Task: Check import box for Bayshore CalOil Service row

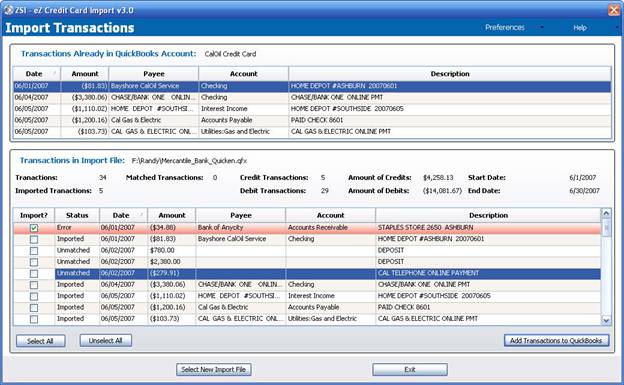Action: click(x=34, y=239)
